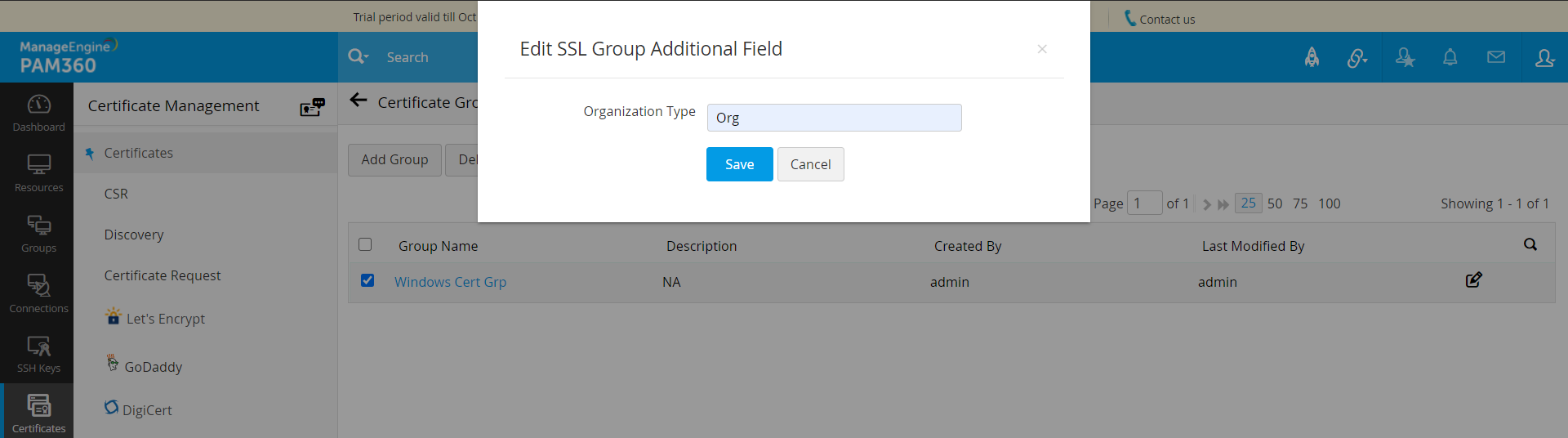Open the mail envelope icon
This screenshot has height=438, width=1568.
[1495, 57]
